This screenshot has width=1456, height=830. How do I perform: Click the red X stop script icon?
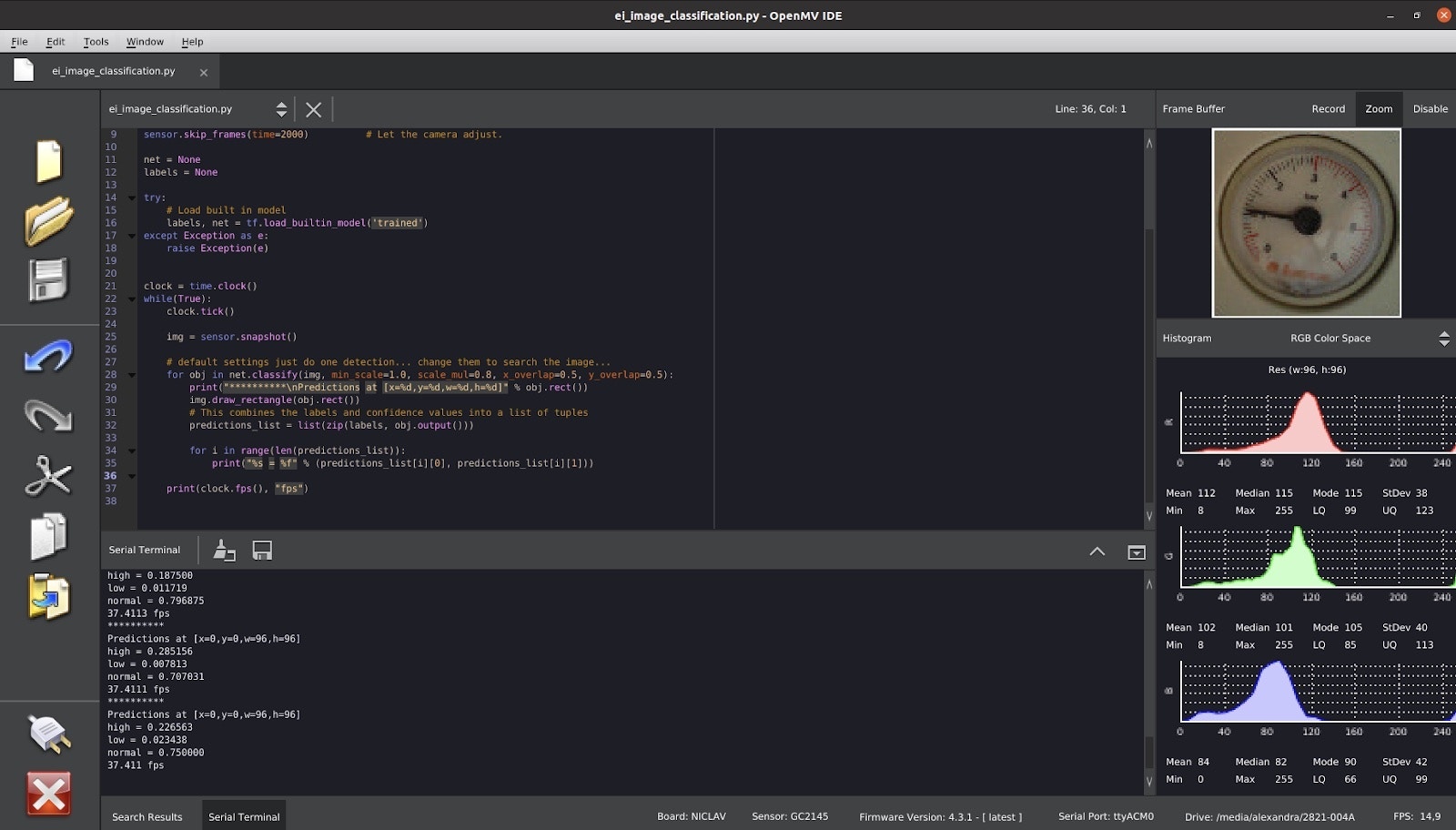48,794
